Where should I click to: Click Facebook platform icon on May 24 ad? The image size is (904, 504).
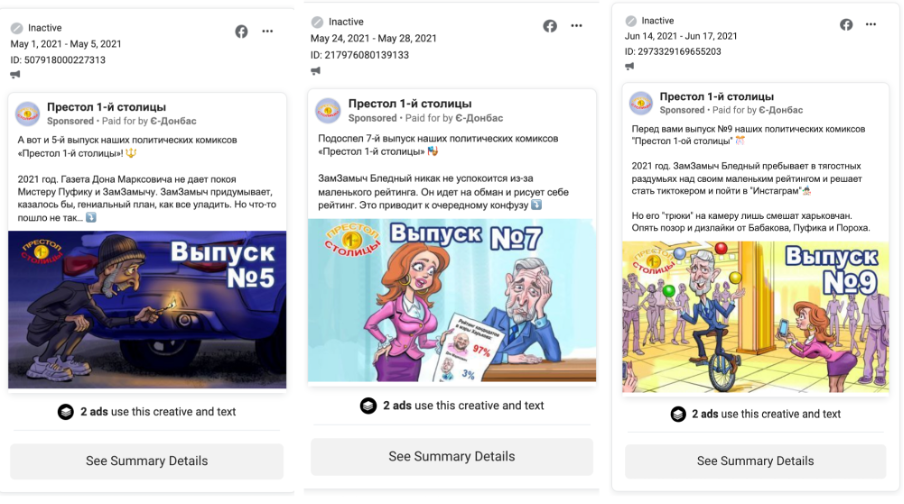(x=550, y=26)
